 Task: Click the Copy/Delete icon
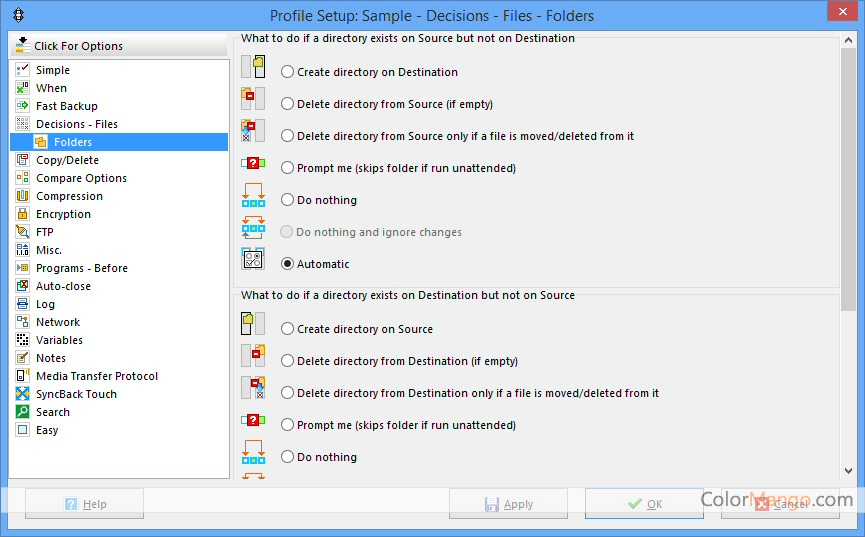[x=23, y=159]
